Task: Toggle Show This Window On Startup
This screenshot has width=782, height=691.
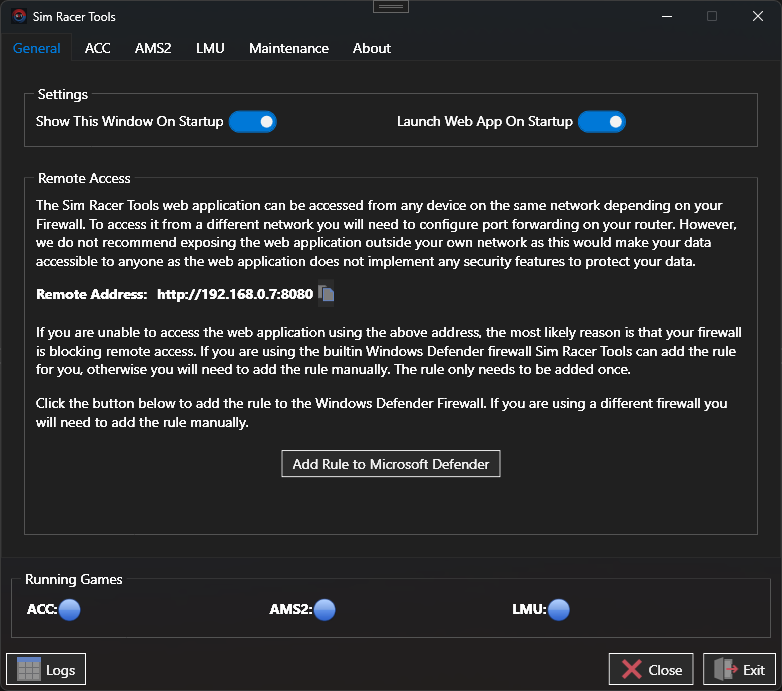Action: point(252,122)
